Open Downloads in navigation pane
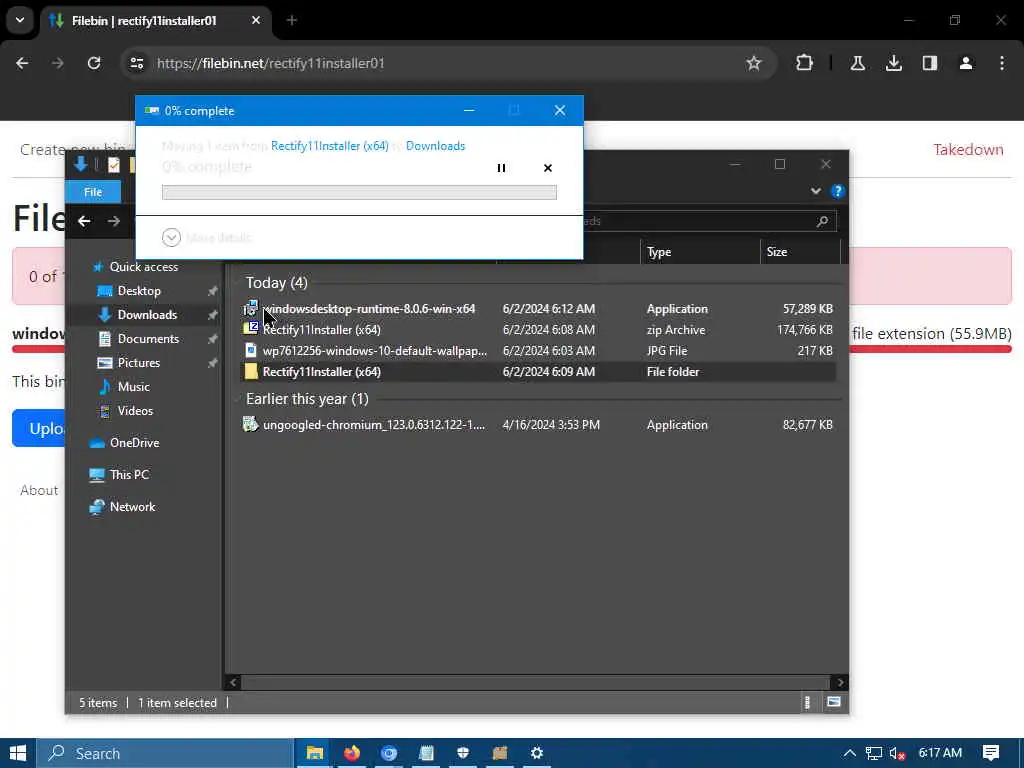This screenshot has width=1024, height=768. (x=147, y=315)
